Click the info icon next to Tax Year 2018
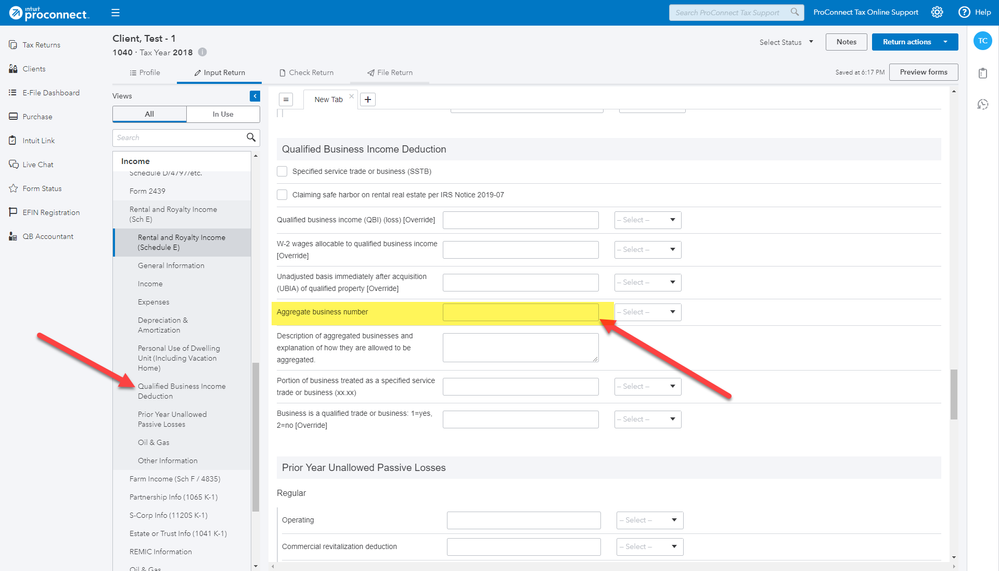The height and width of the screenshot is (571, 999). tap(202, 52)
